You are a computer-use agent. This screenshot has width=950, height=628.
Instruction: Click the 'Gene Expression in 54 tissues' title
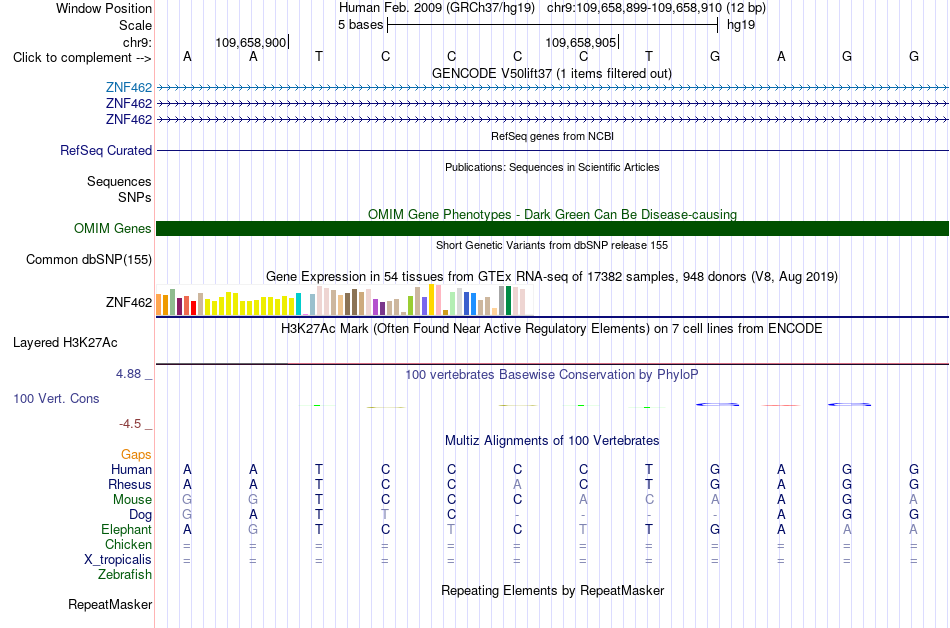point(552,277)
